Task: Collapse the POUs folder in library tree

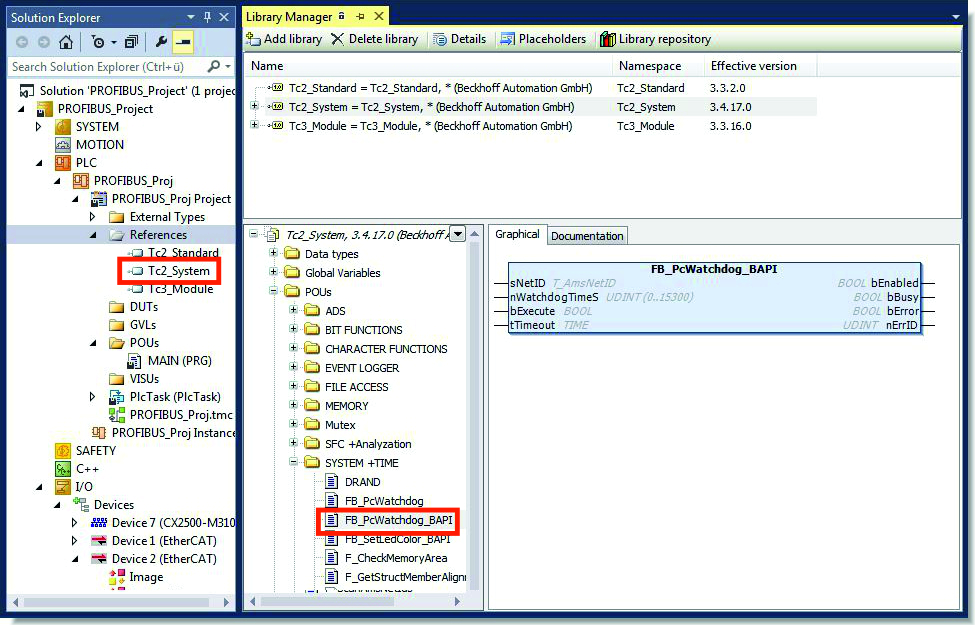Action: tap(273, 290)
